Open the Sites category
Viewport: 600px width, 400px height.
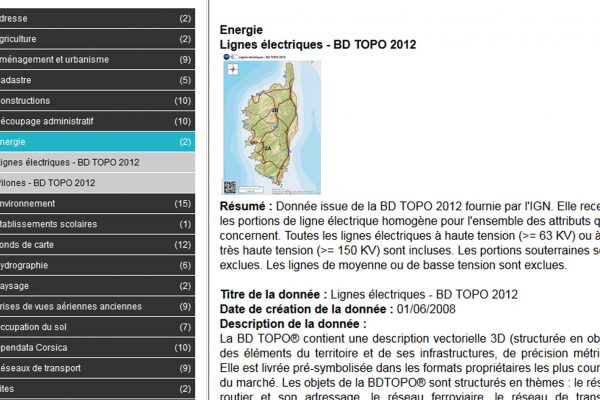(97, 389)
